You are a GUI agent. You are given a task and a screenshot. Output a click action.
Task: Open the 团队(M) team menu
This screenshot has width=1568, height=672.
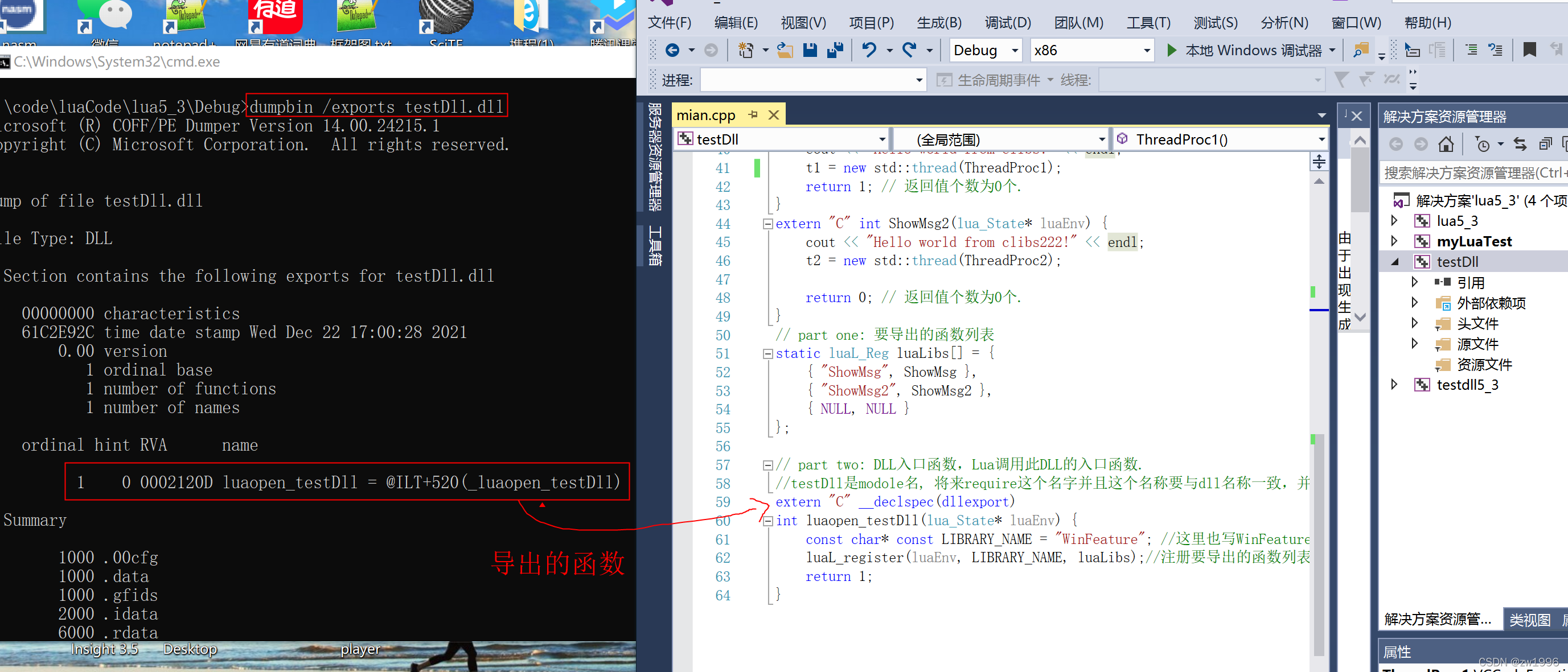coord(1078,23)
